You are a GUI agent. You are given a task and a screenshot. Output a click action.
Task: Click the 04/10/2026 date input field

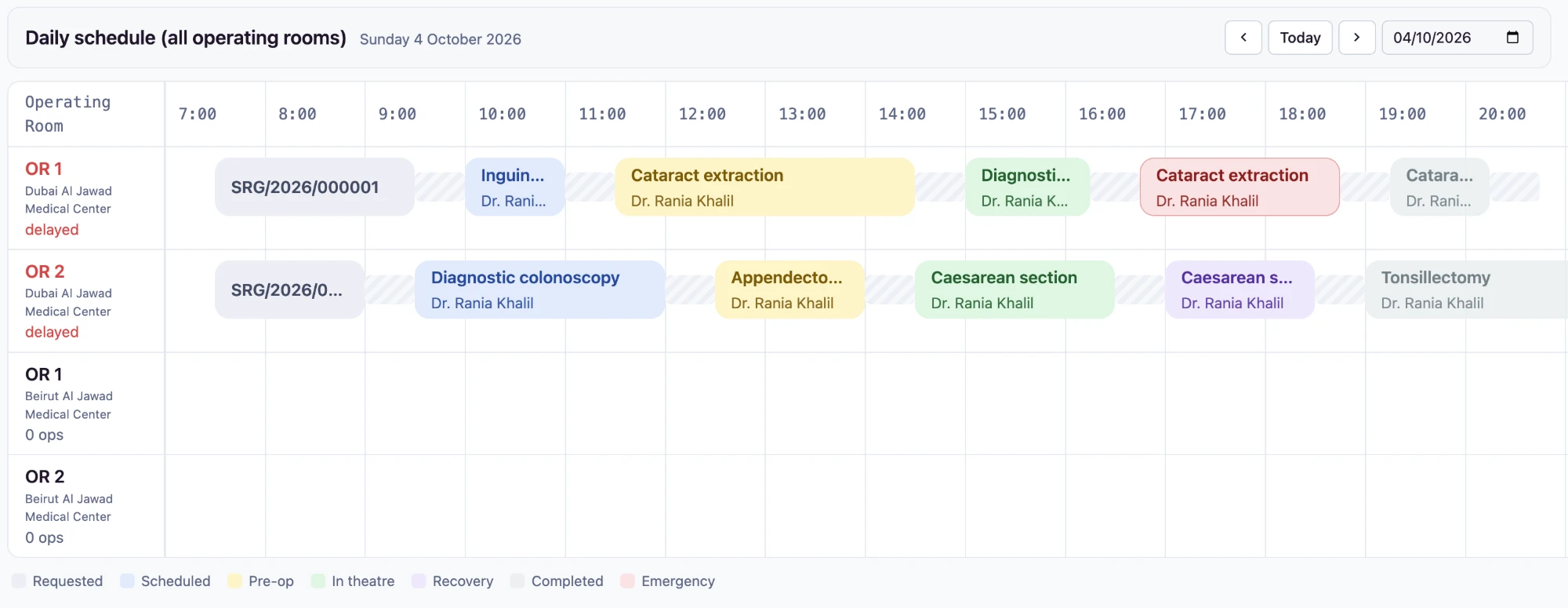(x=1457, y=38)
